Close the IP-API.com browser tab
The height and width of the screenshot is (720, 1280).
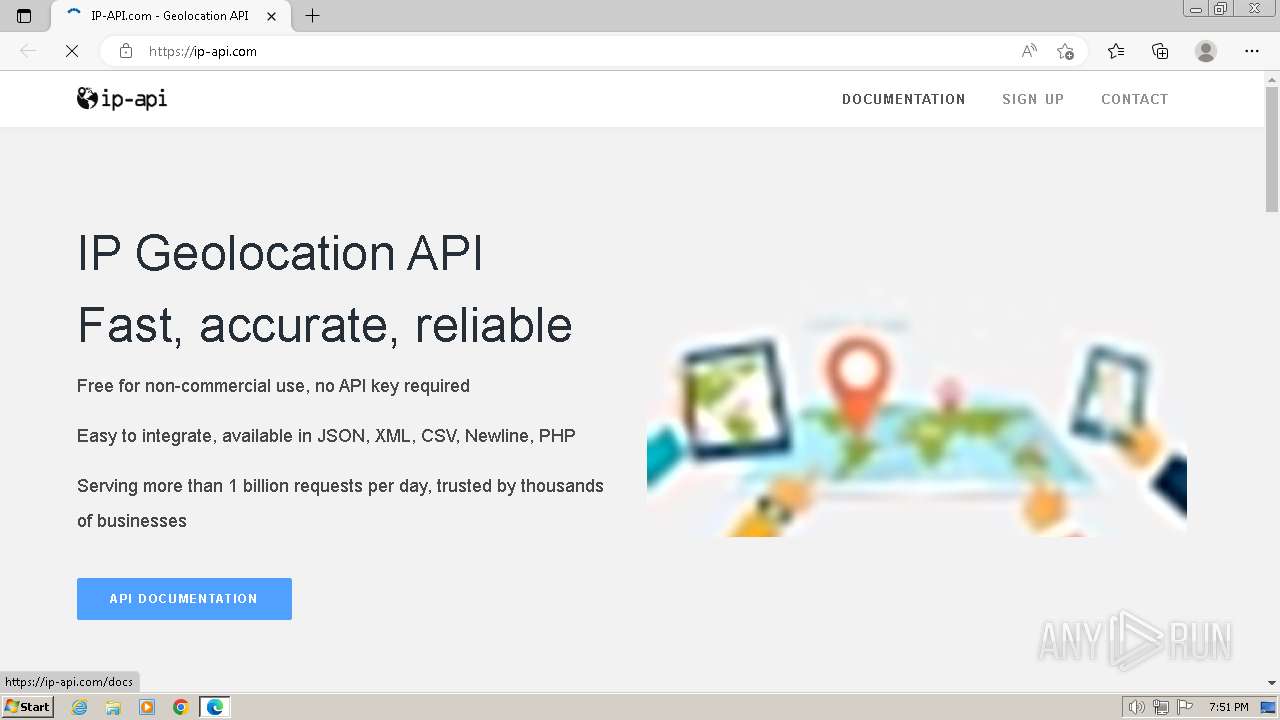271,16
